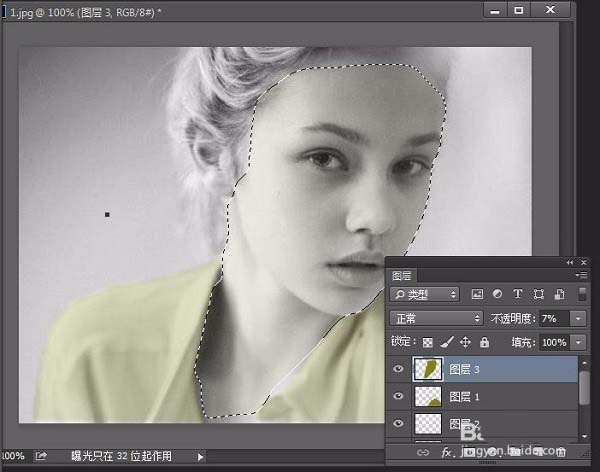Click the delete layer trash icon
Image resolution: width=600 pixels, height=472 pixels.
[x=561, y=453]
